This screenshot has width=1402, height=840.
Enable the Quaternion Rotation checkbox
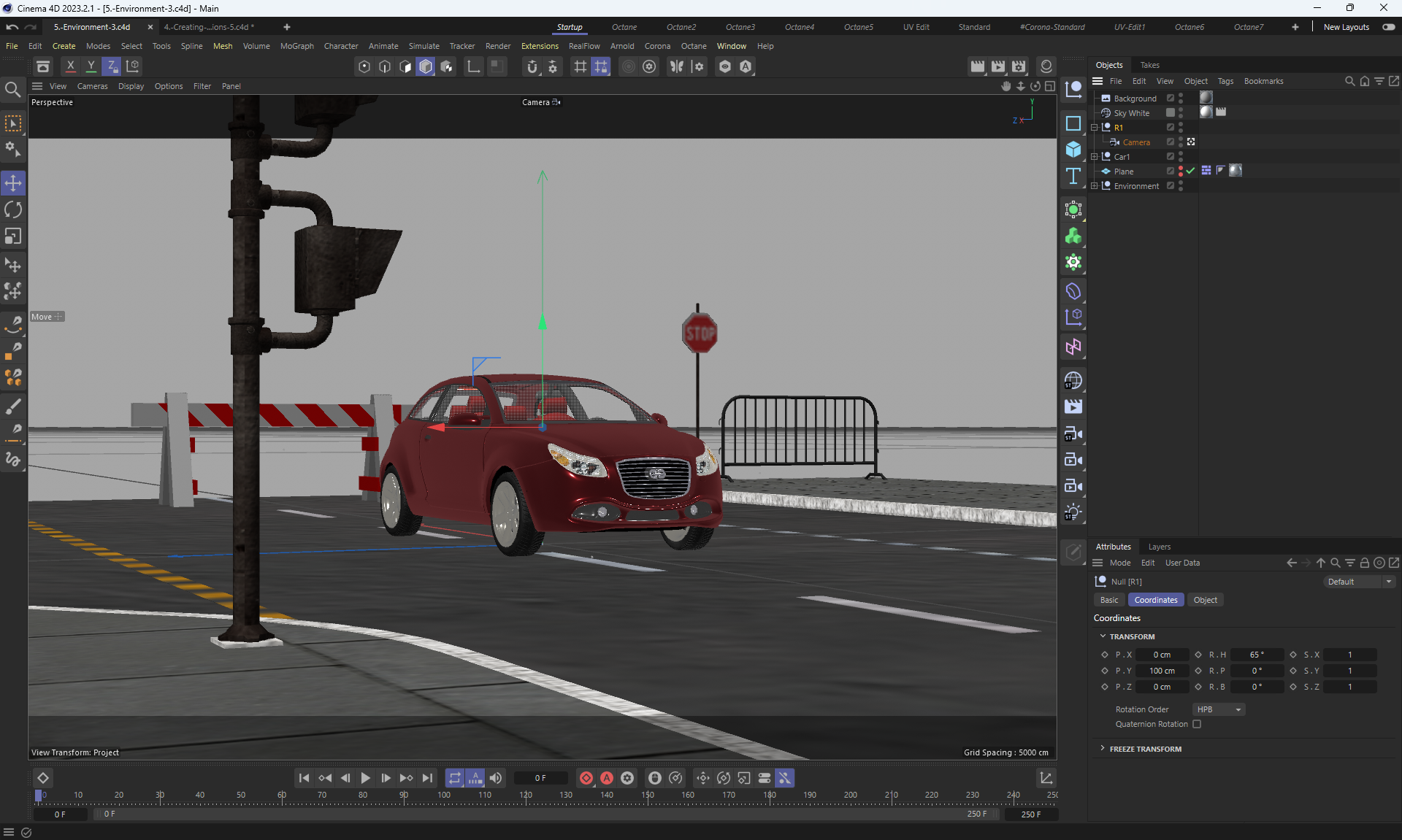1197,724
